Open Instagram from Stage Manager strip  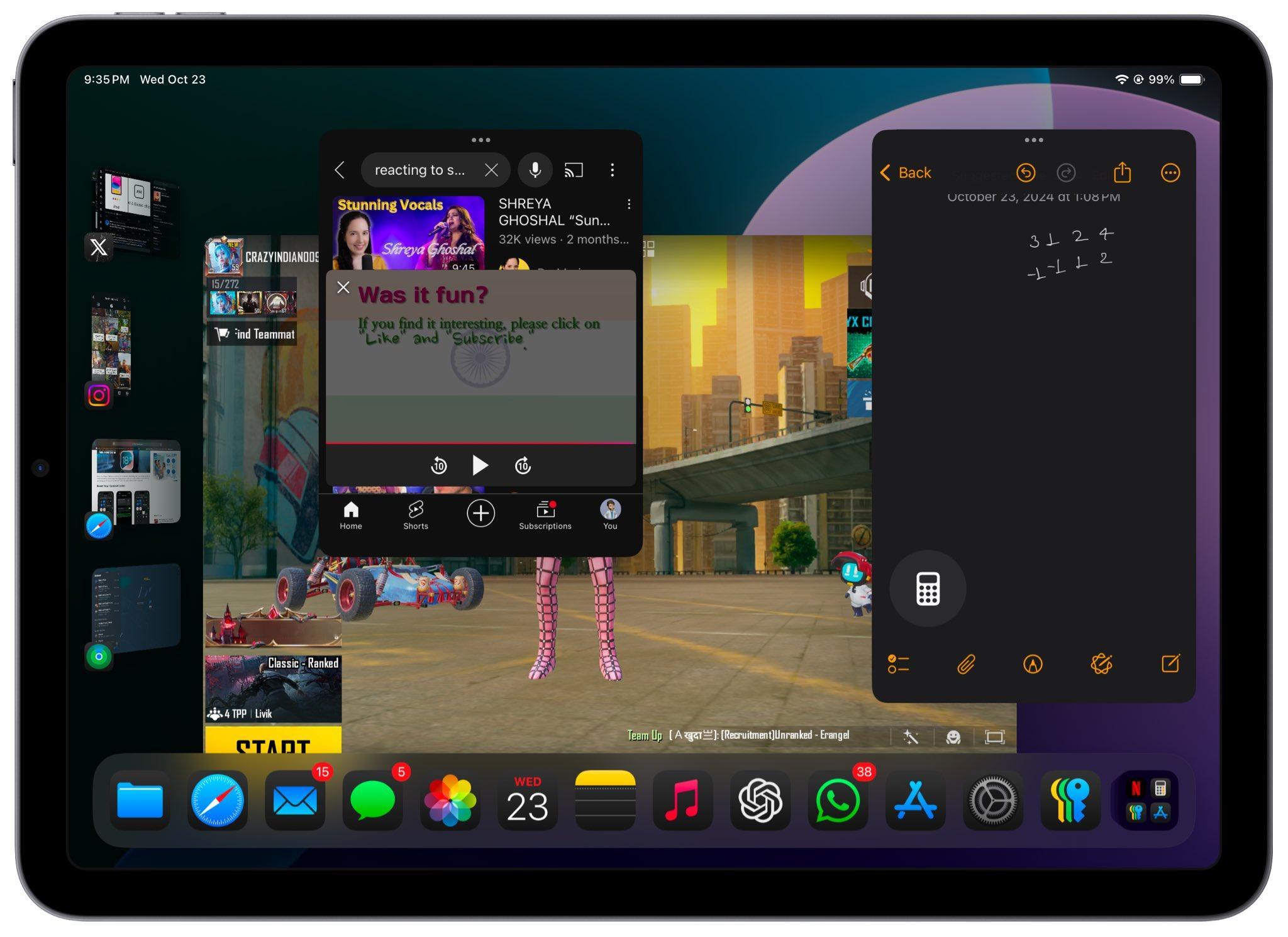[x=99, y=396]
